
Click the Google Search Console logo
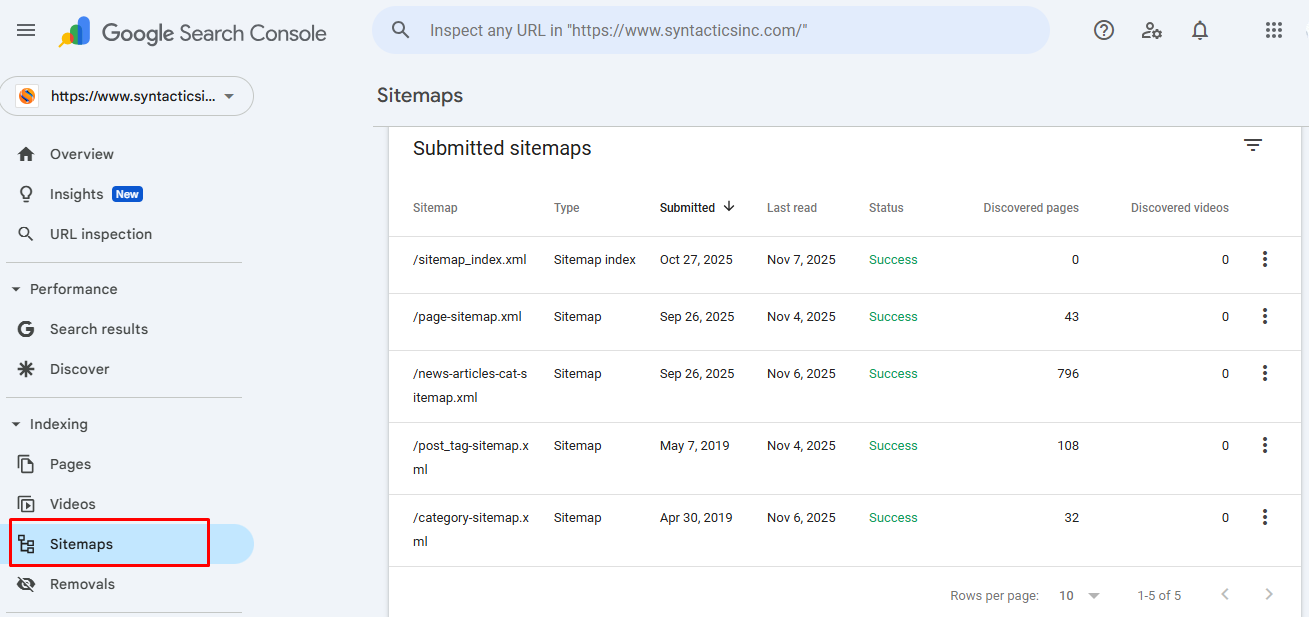coord(193,33)
